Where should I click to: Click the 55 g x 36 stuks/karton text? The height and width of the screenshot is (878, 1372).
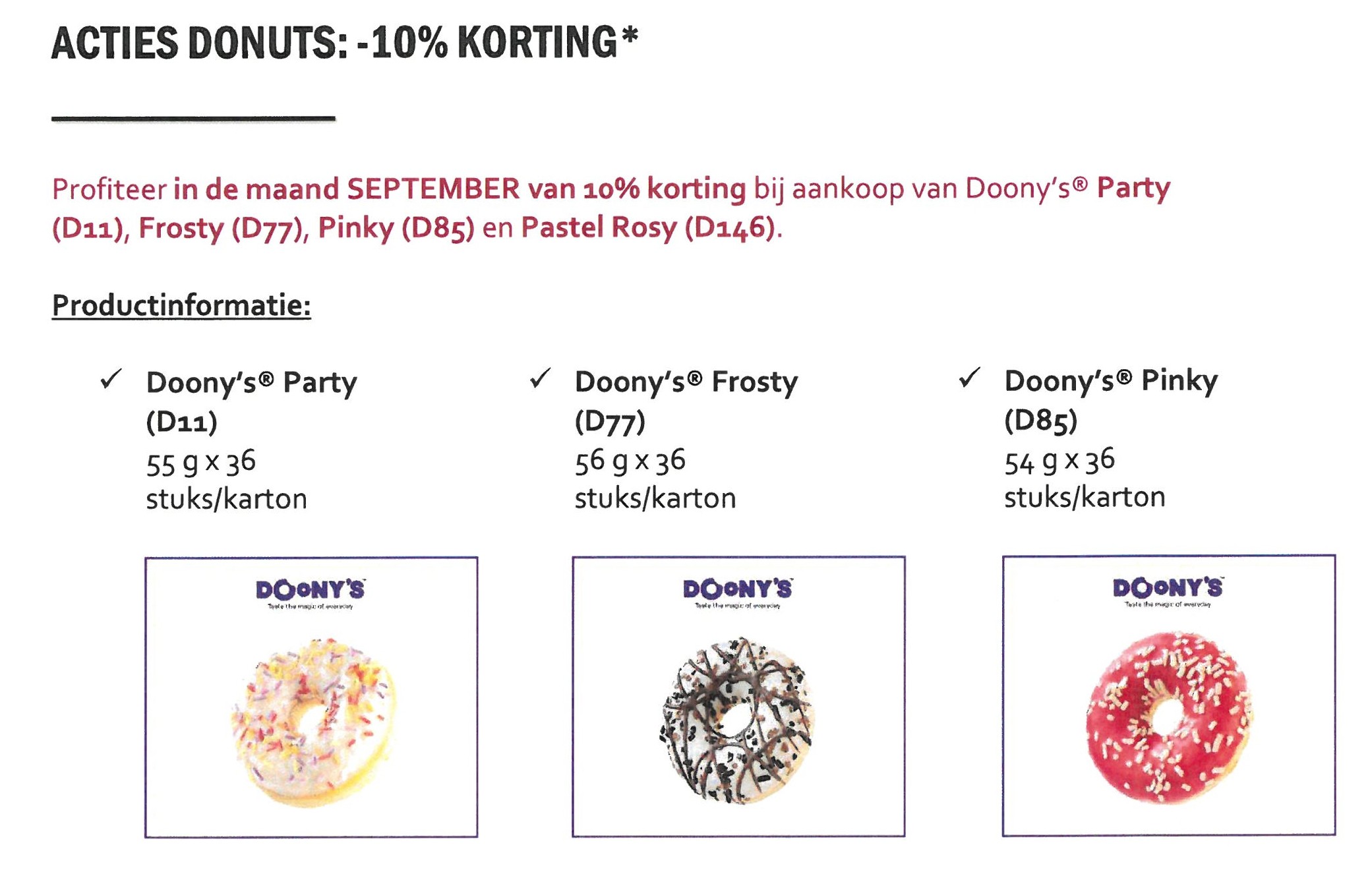coord(226,481)
